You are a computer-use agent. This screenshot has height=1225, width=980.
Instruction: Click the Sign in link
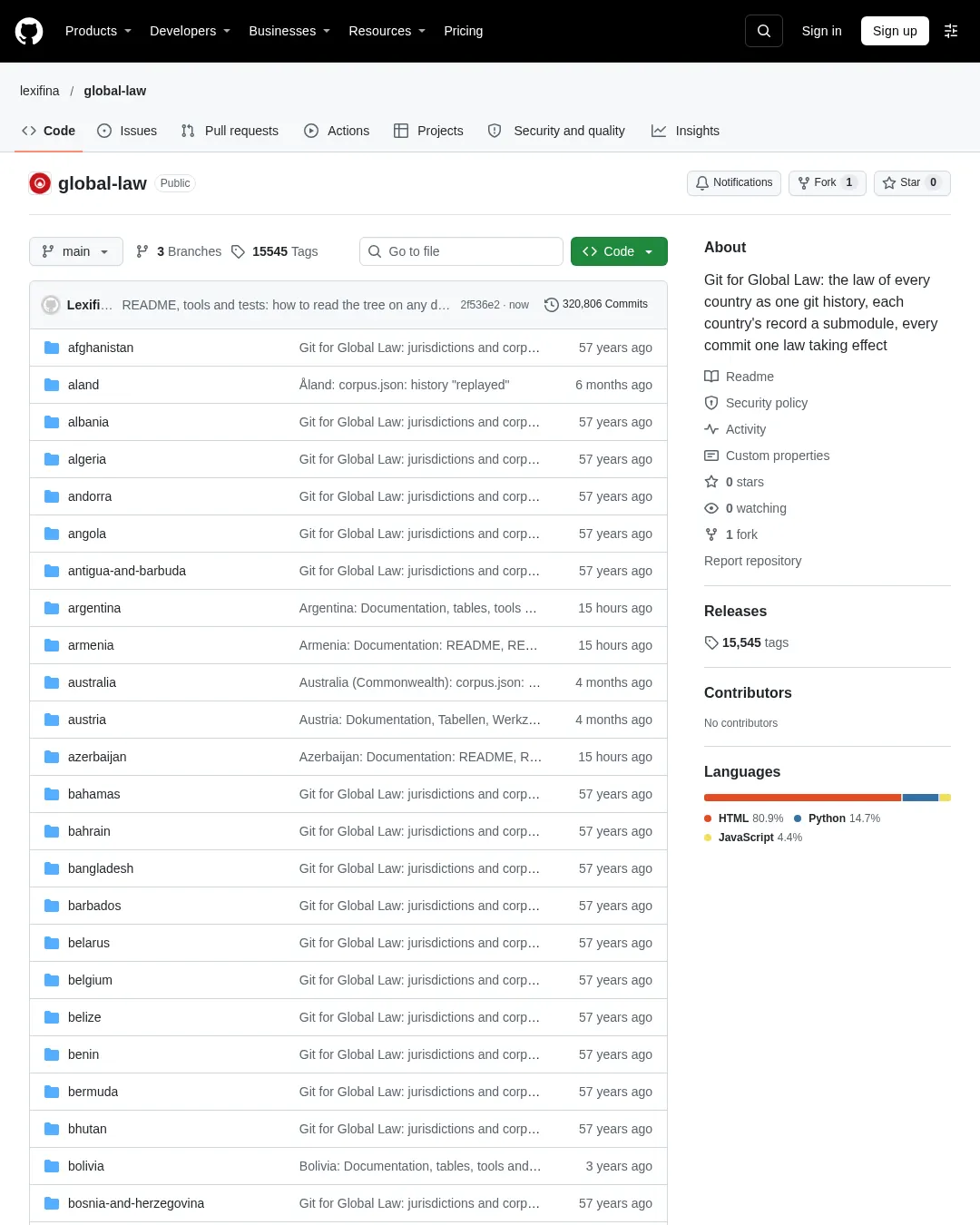click(x=821, y=31)
